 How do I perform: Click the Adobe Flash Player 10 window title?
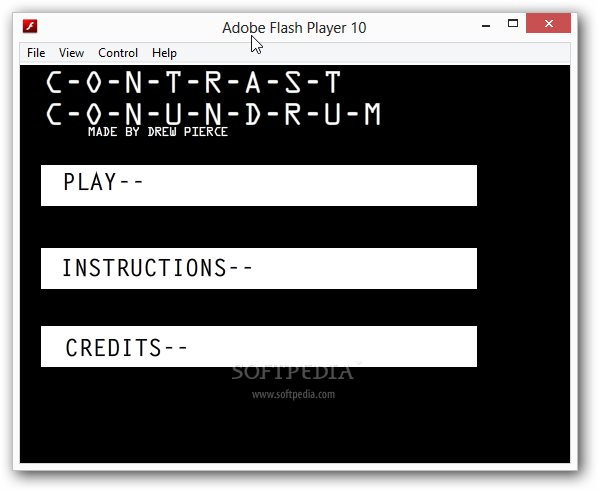(x=294, y=28)
